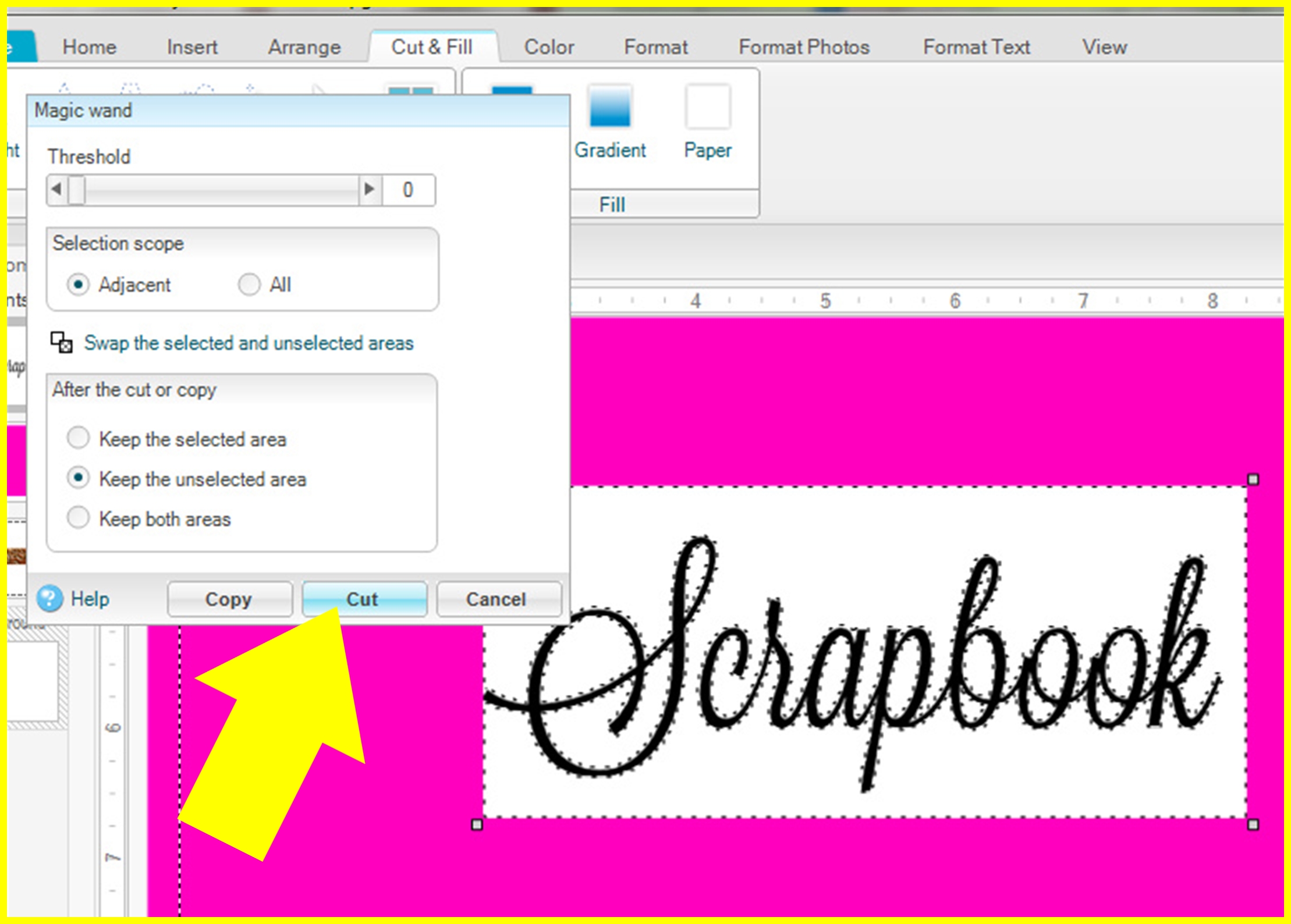Screen dimensions: 1291x924
Task: Choose Keep both areas option
Action: tap(78, 518)
